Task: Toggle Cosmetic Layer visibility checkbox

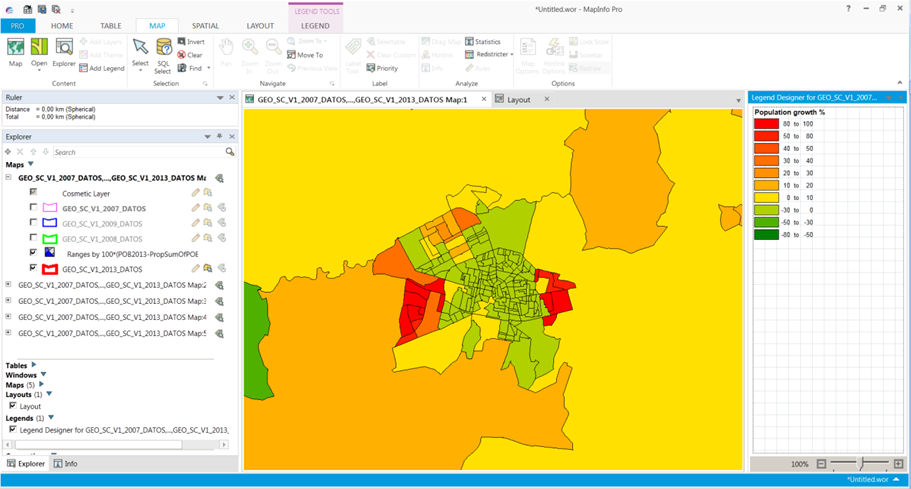Action: [x=33, y=192]
